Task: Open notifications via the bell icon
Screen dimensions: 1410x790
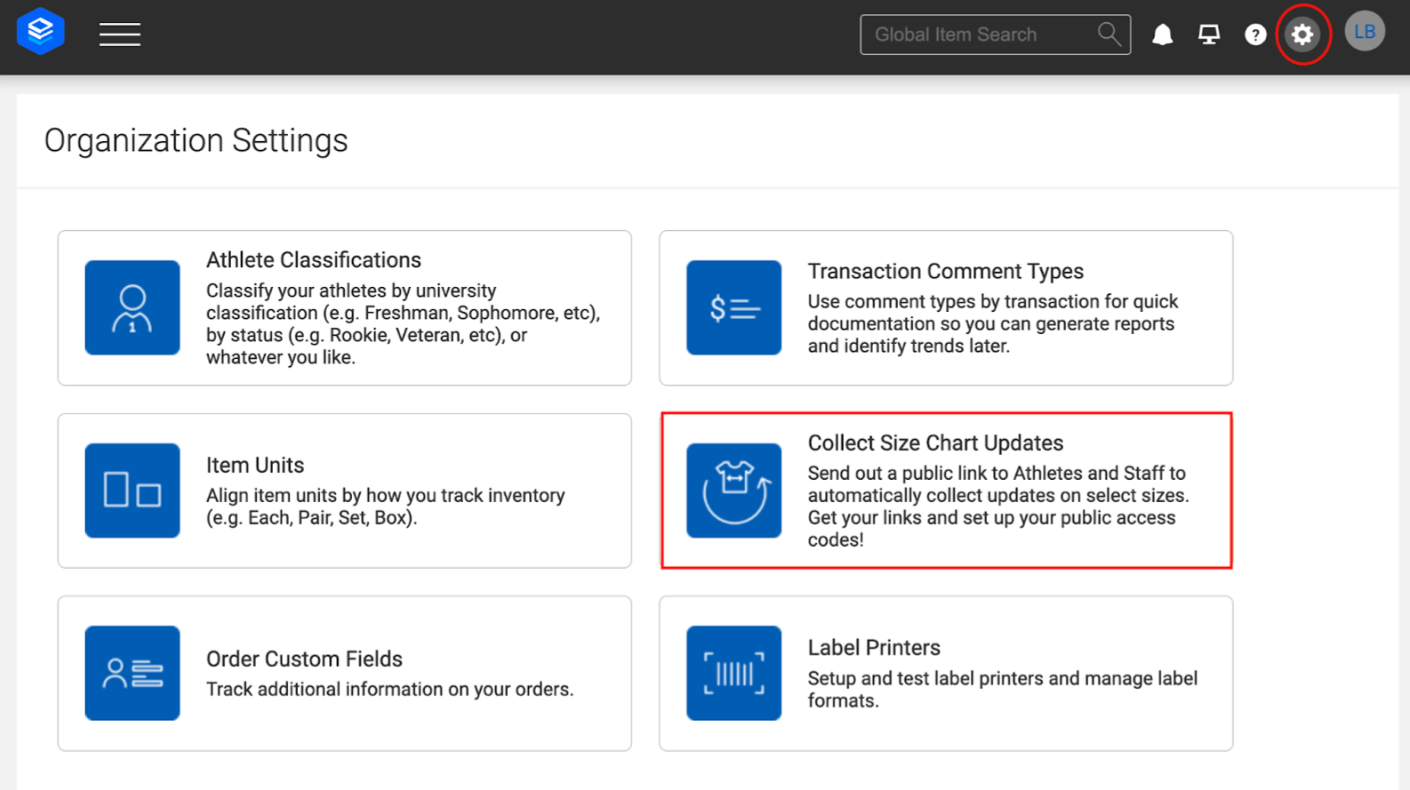Action: click(1162, 35)
